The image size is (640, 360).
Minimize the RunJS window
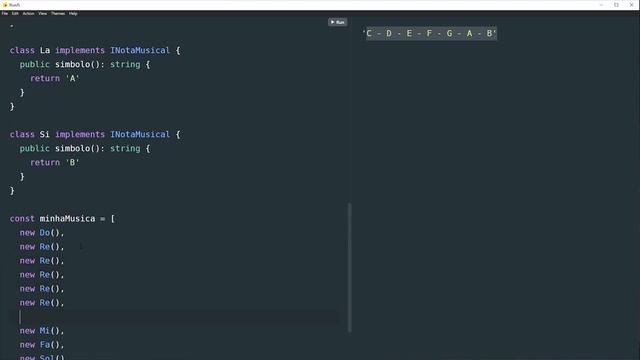(601, 5)
